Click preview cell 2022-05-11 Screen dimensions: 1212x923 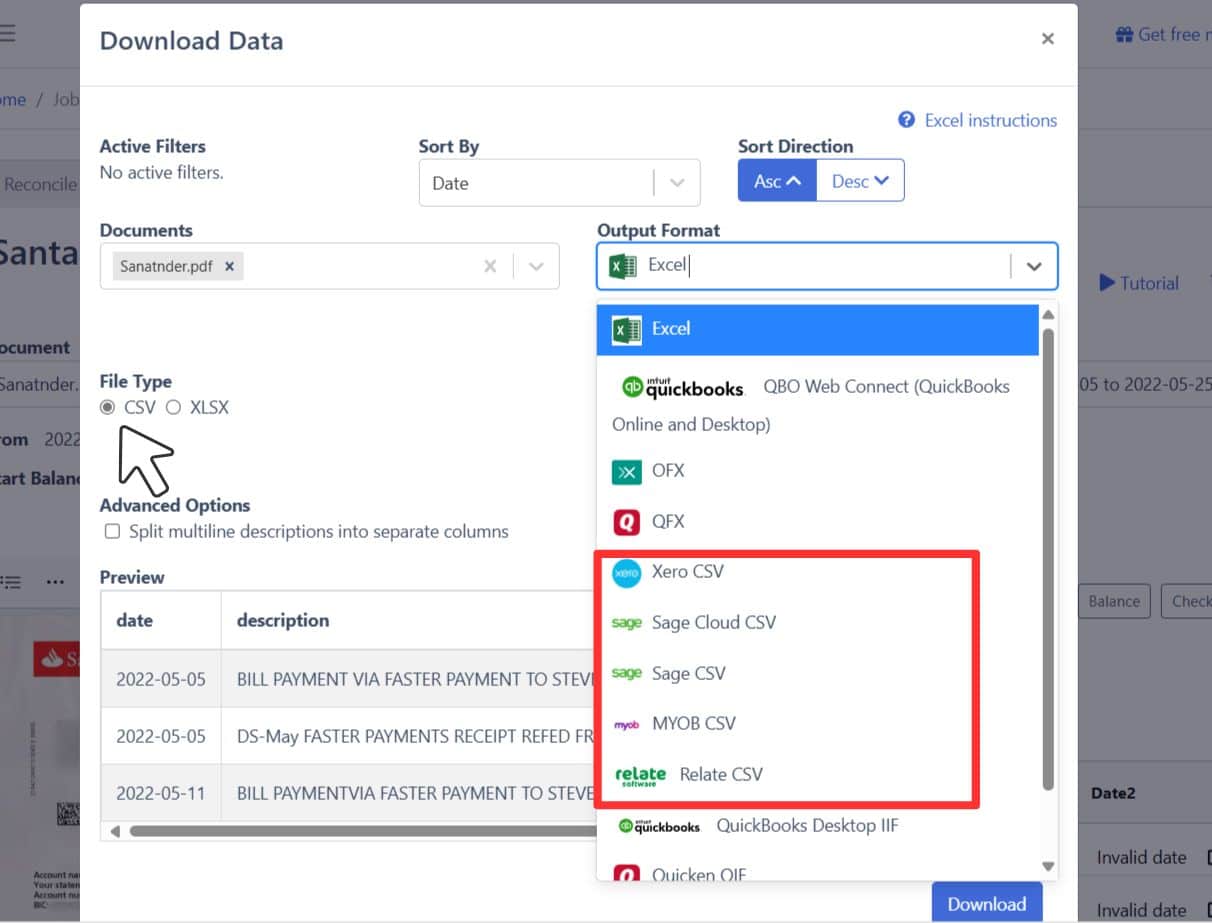click(161, 794)
